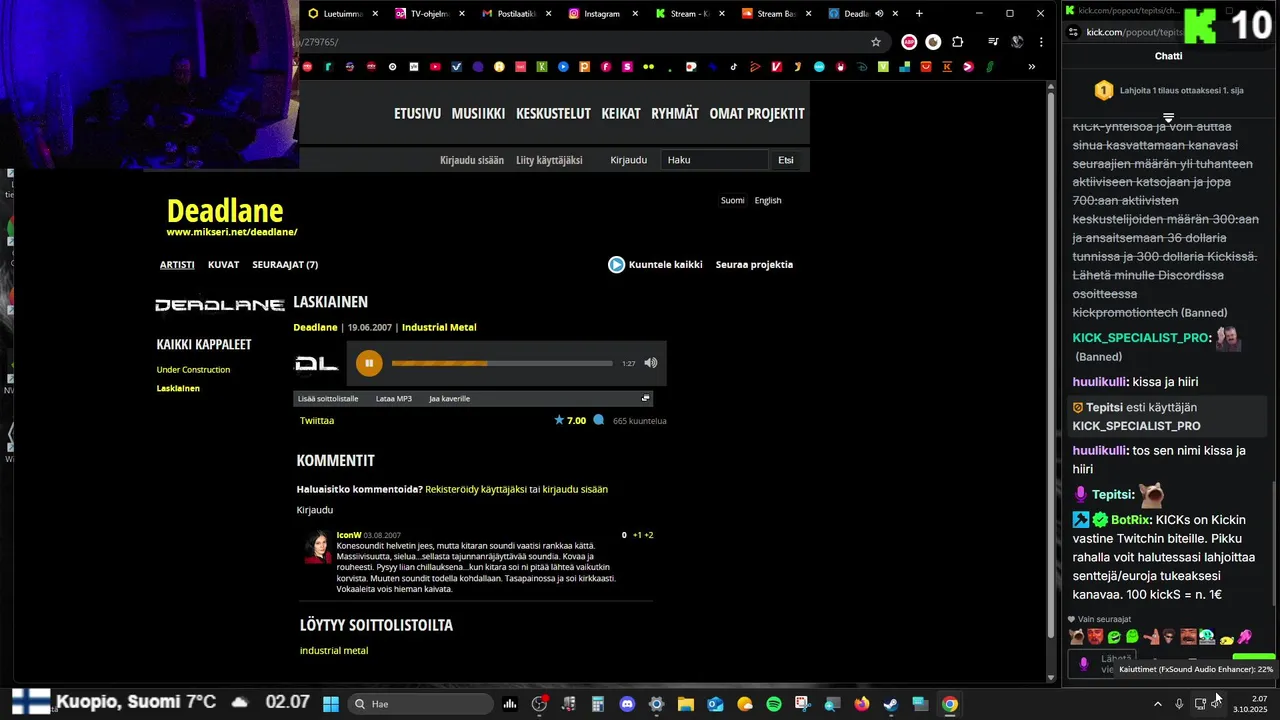Focus the Haku search field
The height and width of the screenshot is (720, 1280).
(x=714, y=160)
